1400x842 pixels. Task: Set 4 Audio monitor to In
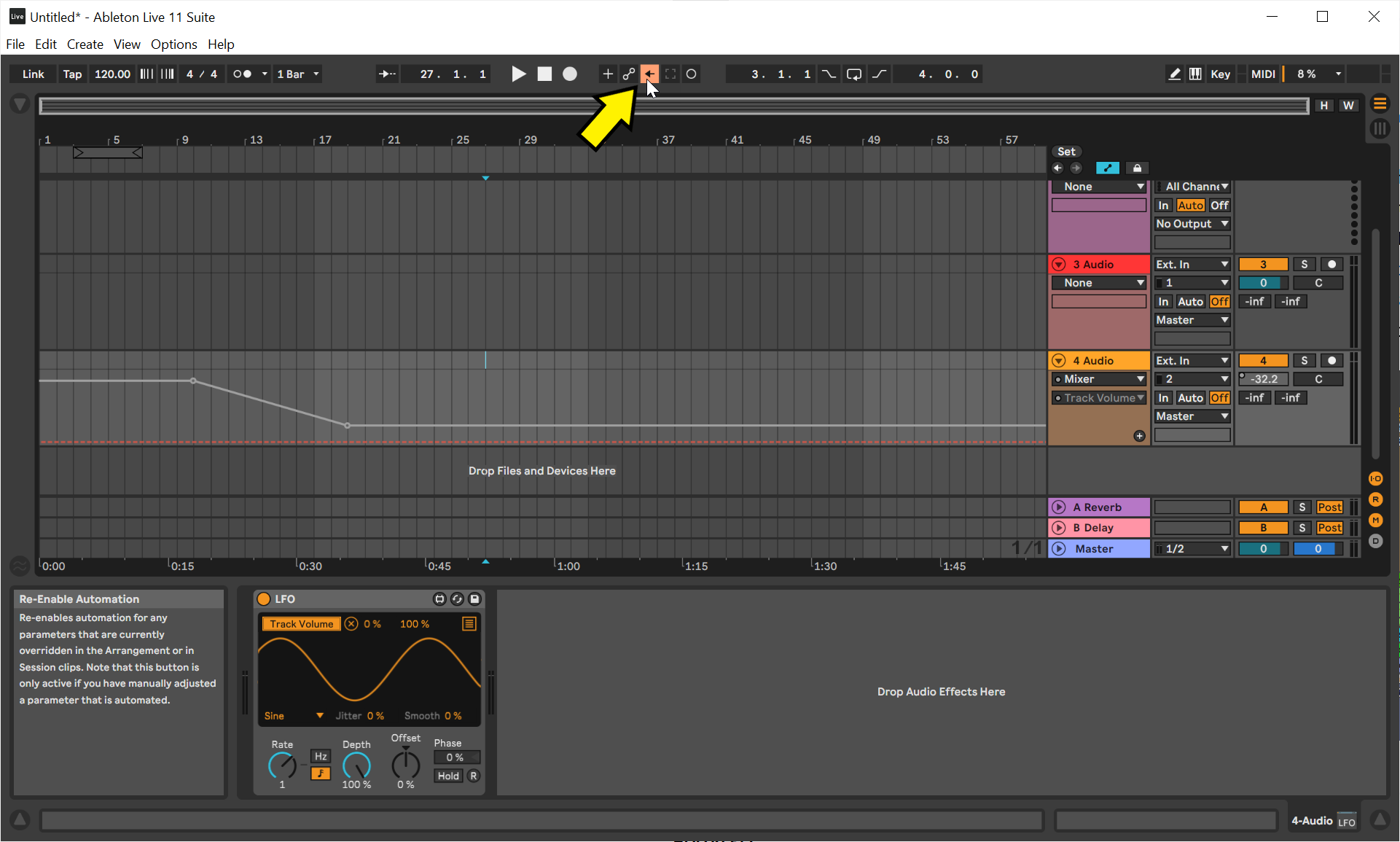(1163, 397)
